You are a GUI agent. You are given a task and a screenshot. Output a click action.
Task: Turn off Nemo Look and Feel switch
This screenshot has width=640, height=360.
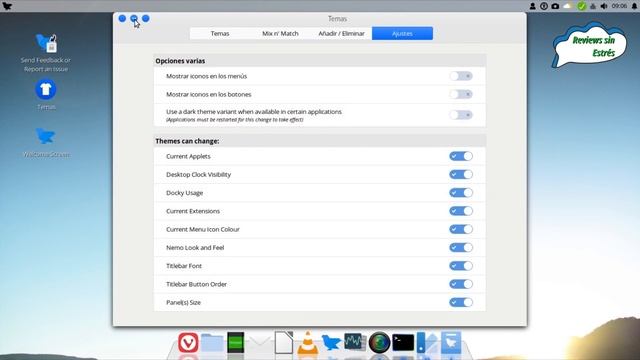click(x=461, y=247)
